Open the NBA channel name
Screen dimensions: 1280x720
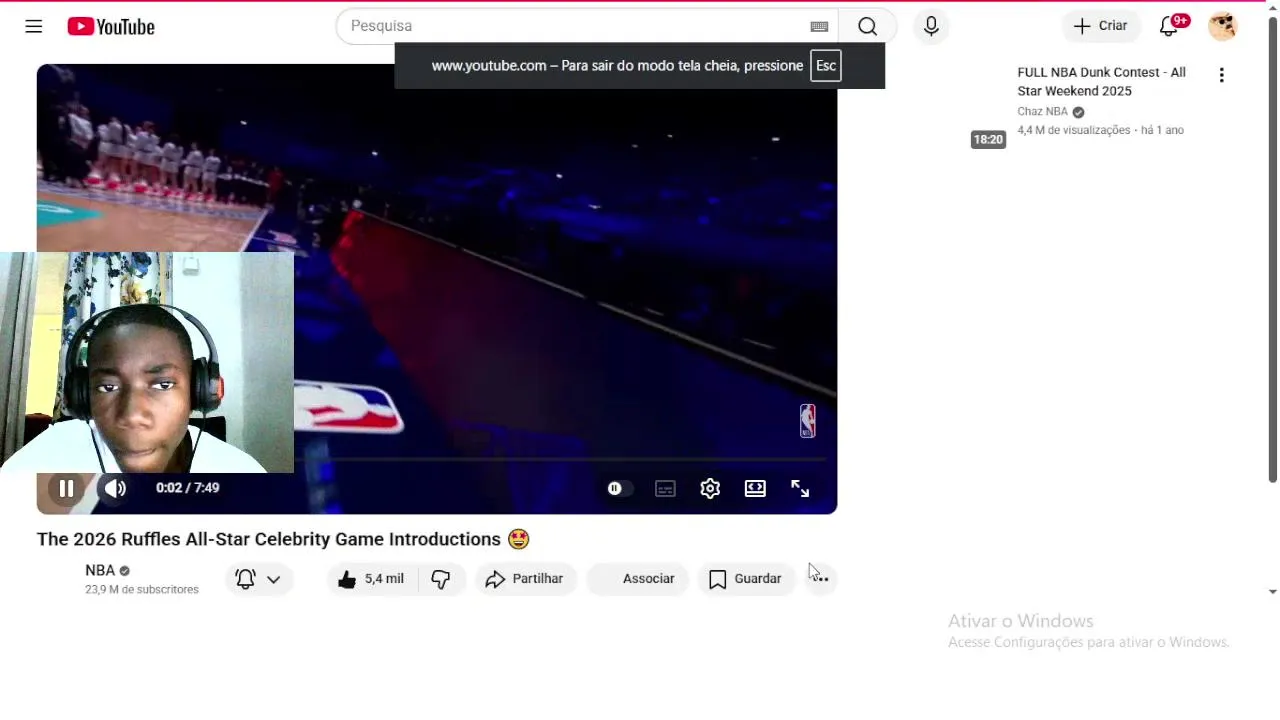click(100, 570)
